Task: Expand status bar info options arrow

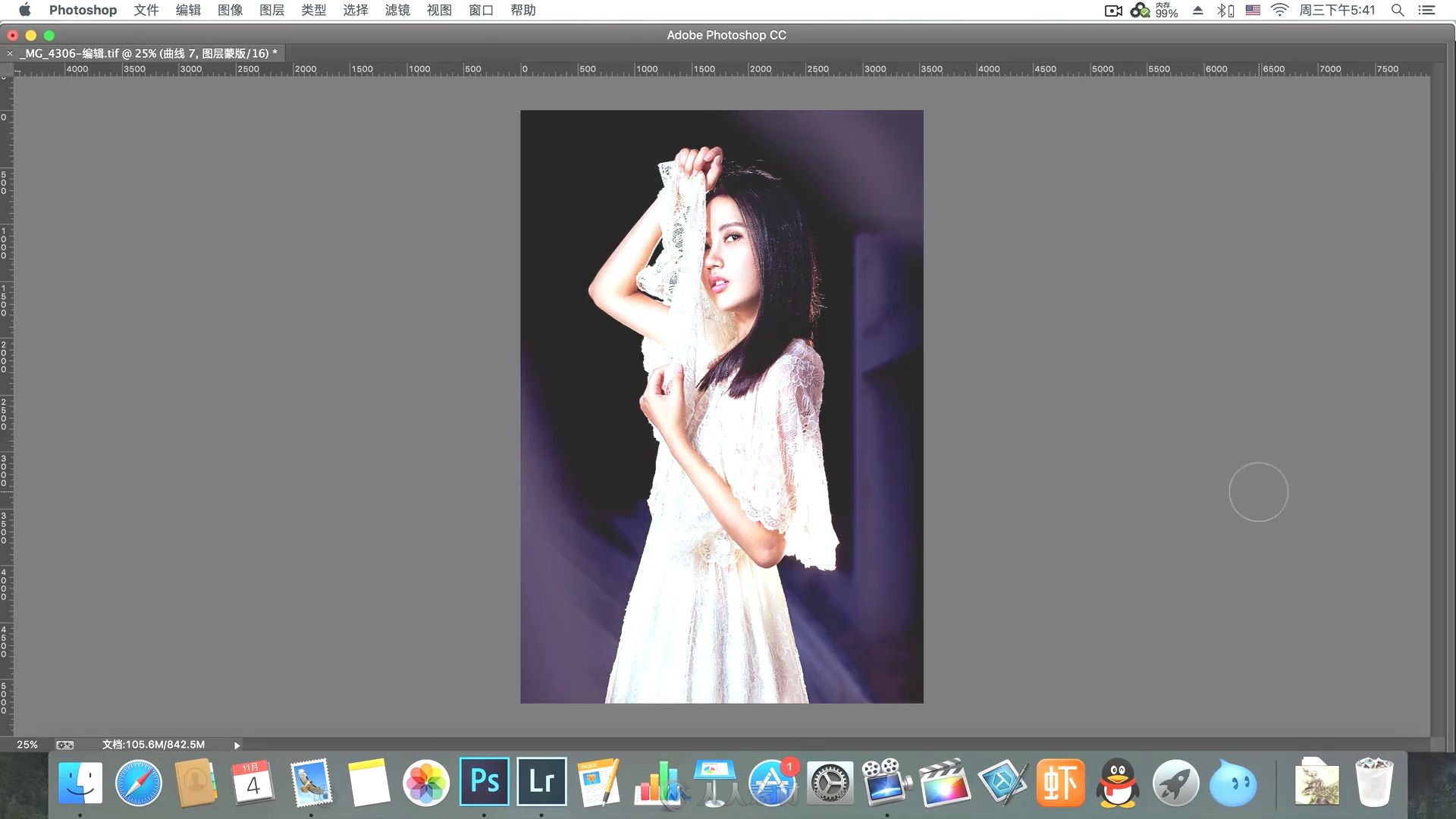Action: 237,745
